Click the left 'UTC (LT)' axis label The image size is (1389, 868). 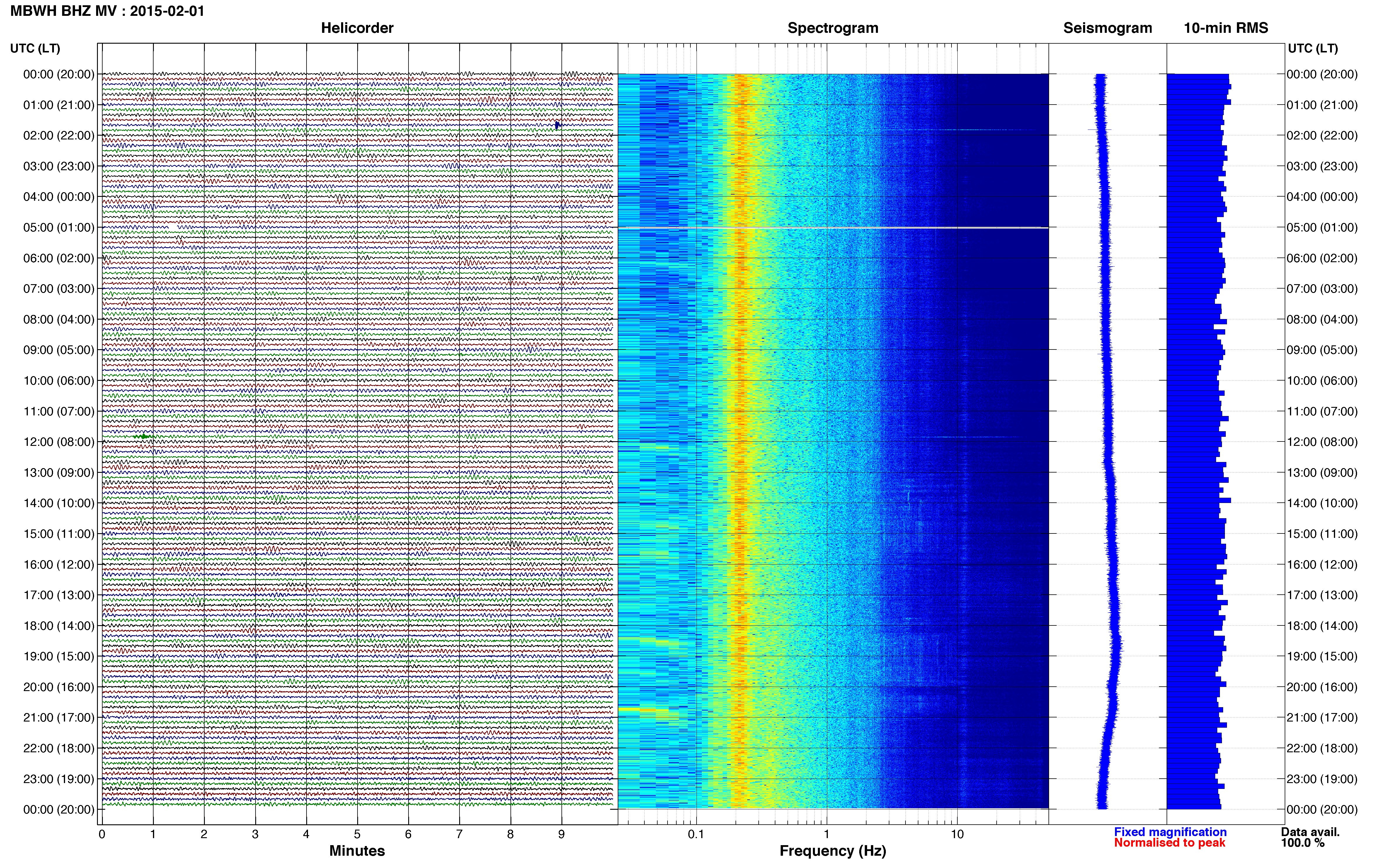tap(35, 48)
